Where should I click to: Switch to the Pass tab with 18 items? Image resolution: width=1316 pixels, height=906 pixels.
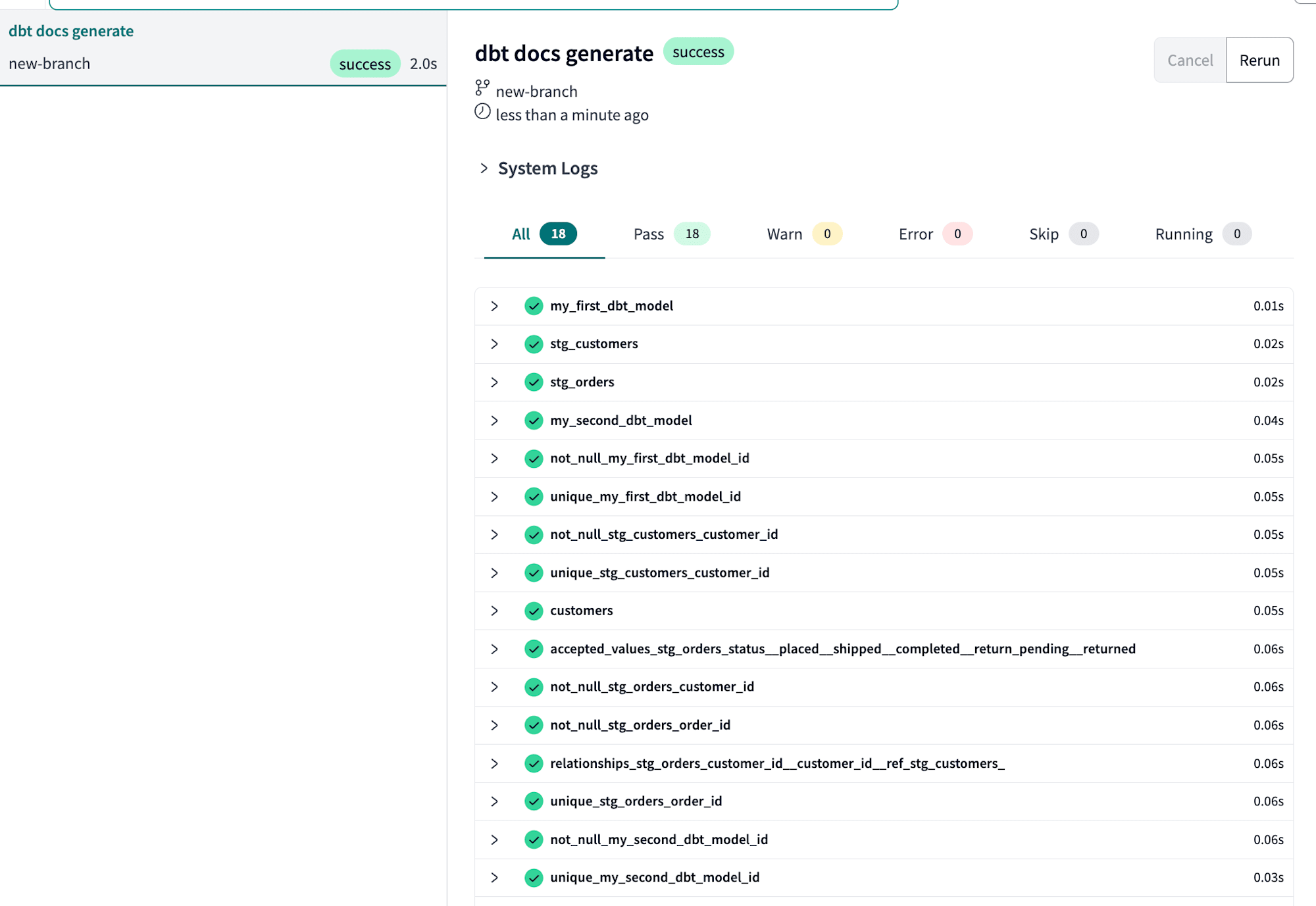coord(665,234)
